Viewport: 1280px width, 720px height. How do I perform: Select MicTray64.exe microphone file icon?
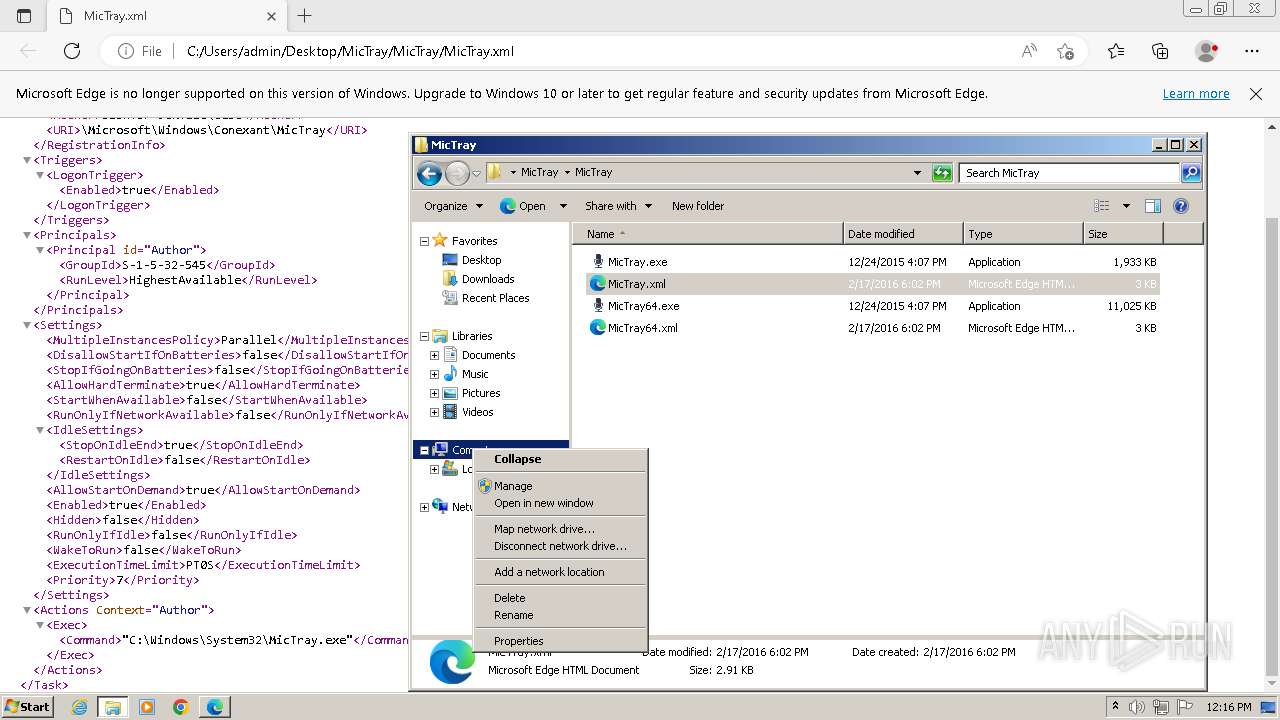pos(598,306)
